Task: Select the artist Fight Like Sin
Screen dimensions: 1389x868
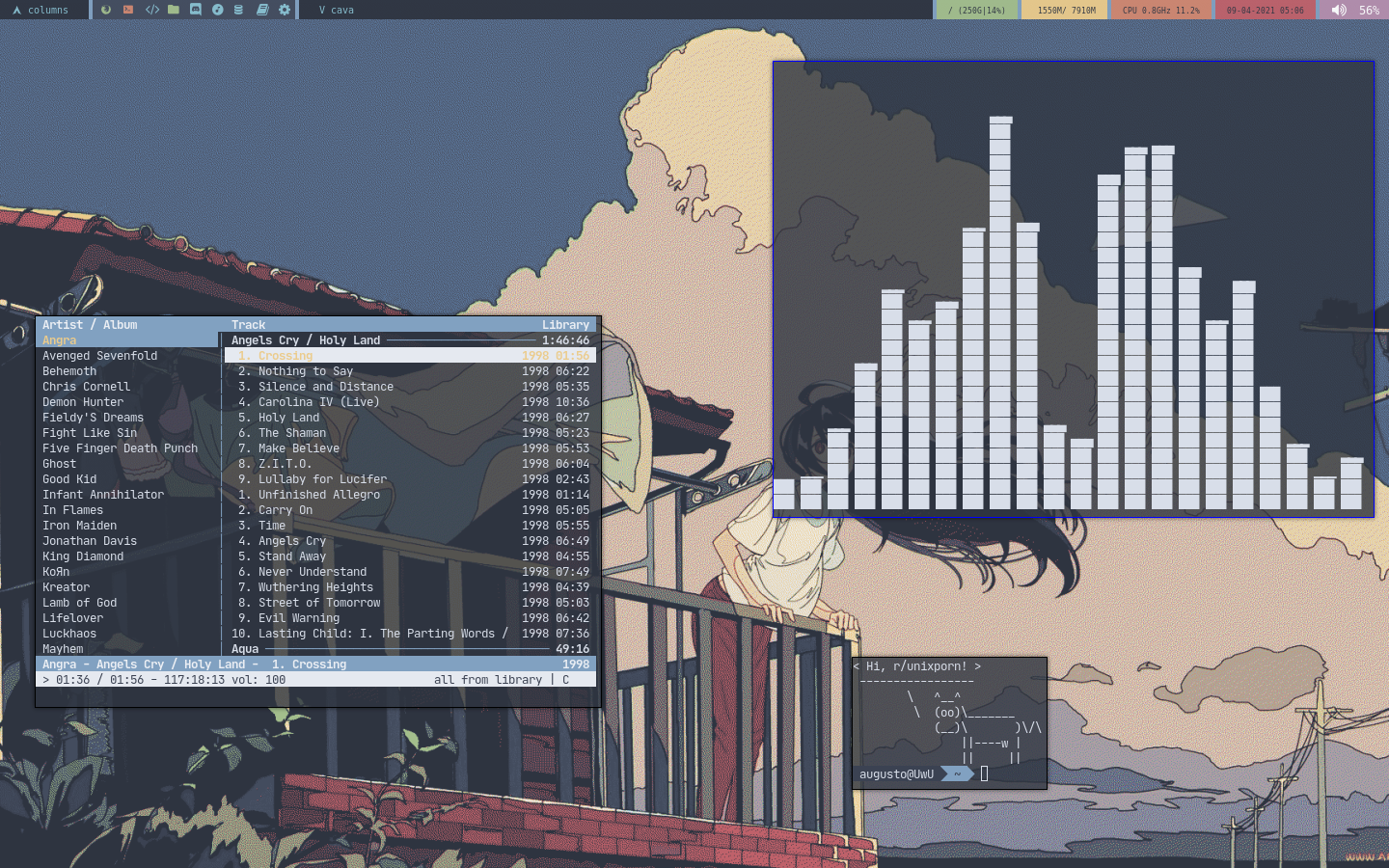Action: point(90,433)
